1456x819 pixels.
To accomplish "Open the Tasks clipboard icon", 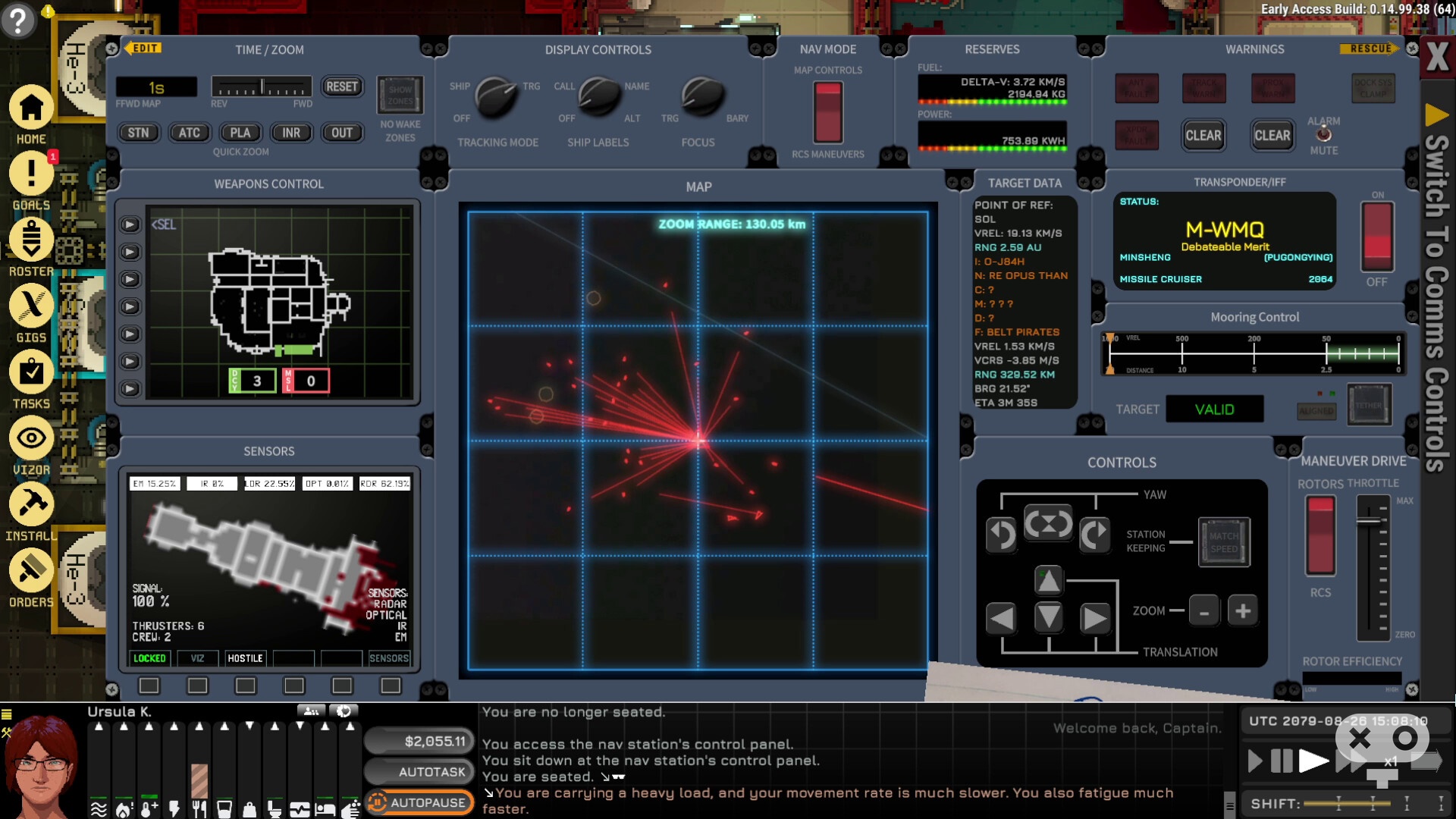I will 31,372.
